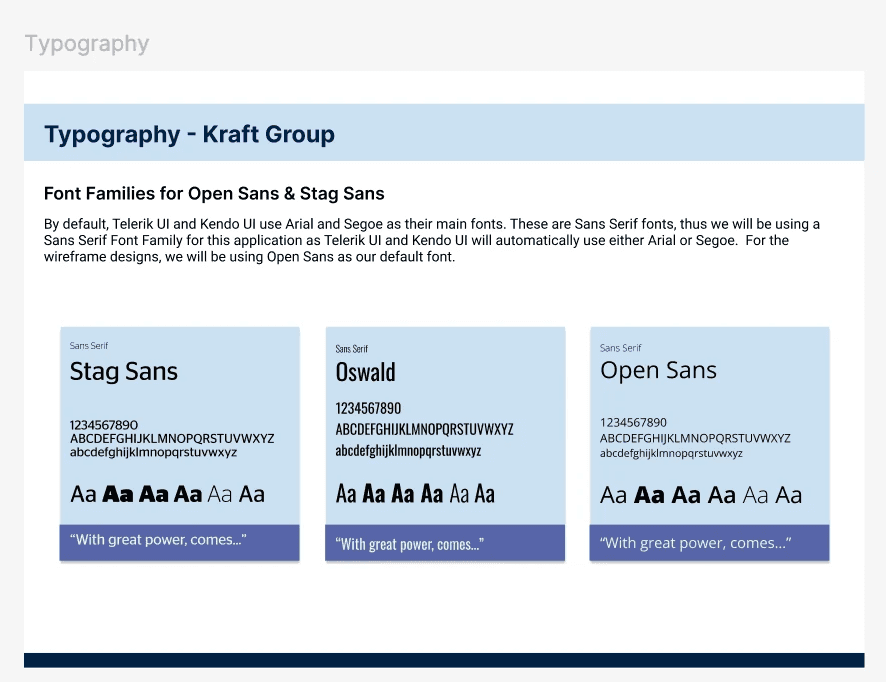
Task: Click the uppercase alphabet in Stag Sans card
Action: [172, 438]
